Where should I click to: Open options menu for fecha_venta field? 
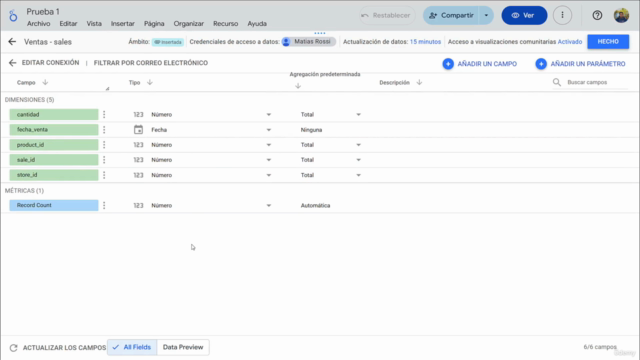(104, 130)
